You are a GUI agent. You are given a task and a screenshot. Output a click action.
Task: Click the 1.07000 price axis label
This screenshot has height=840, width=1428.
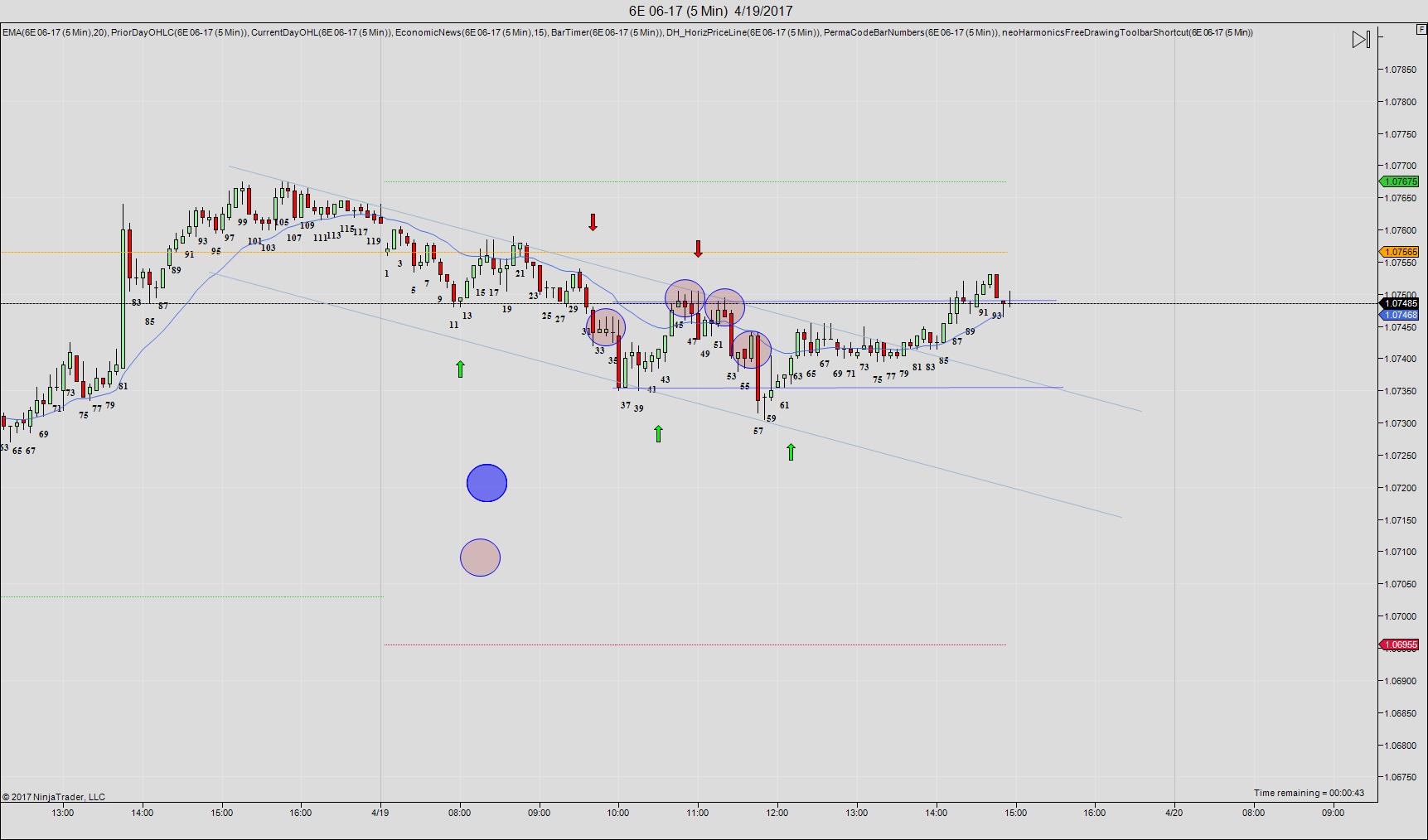1401,616
